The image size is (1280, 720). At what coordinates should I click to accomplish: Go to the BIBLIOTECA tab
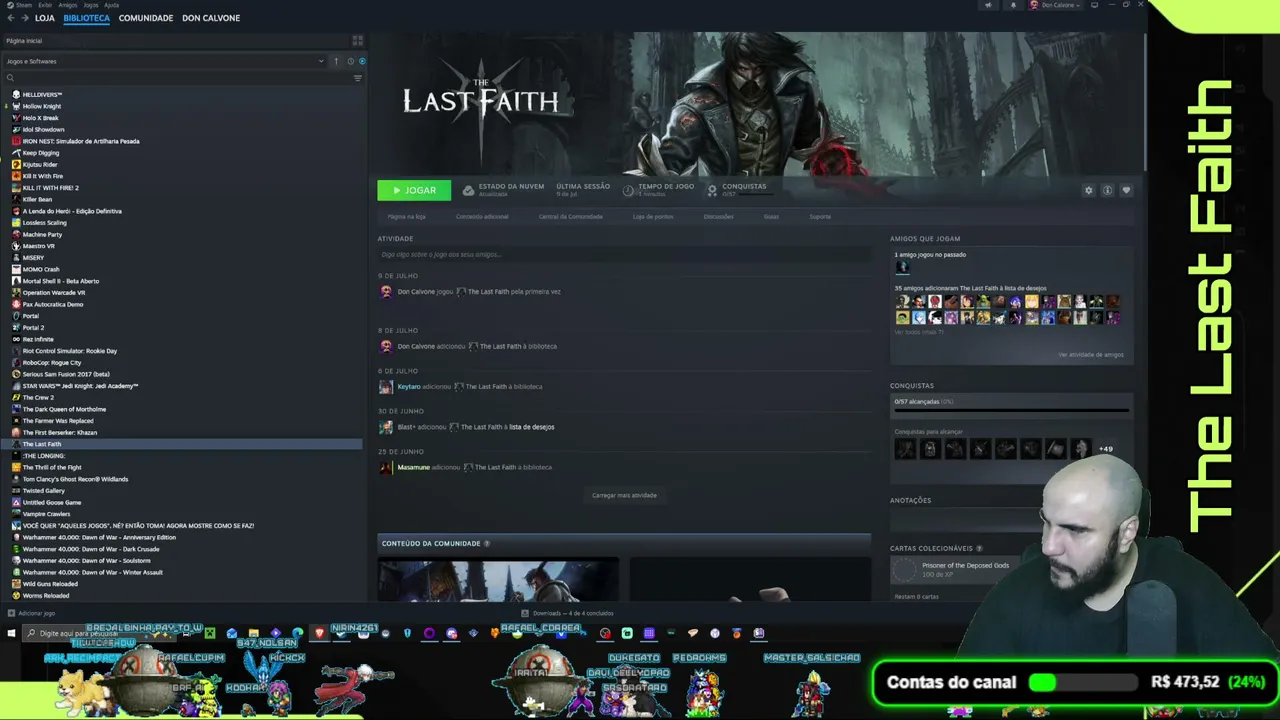tap(87, 18)
